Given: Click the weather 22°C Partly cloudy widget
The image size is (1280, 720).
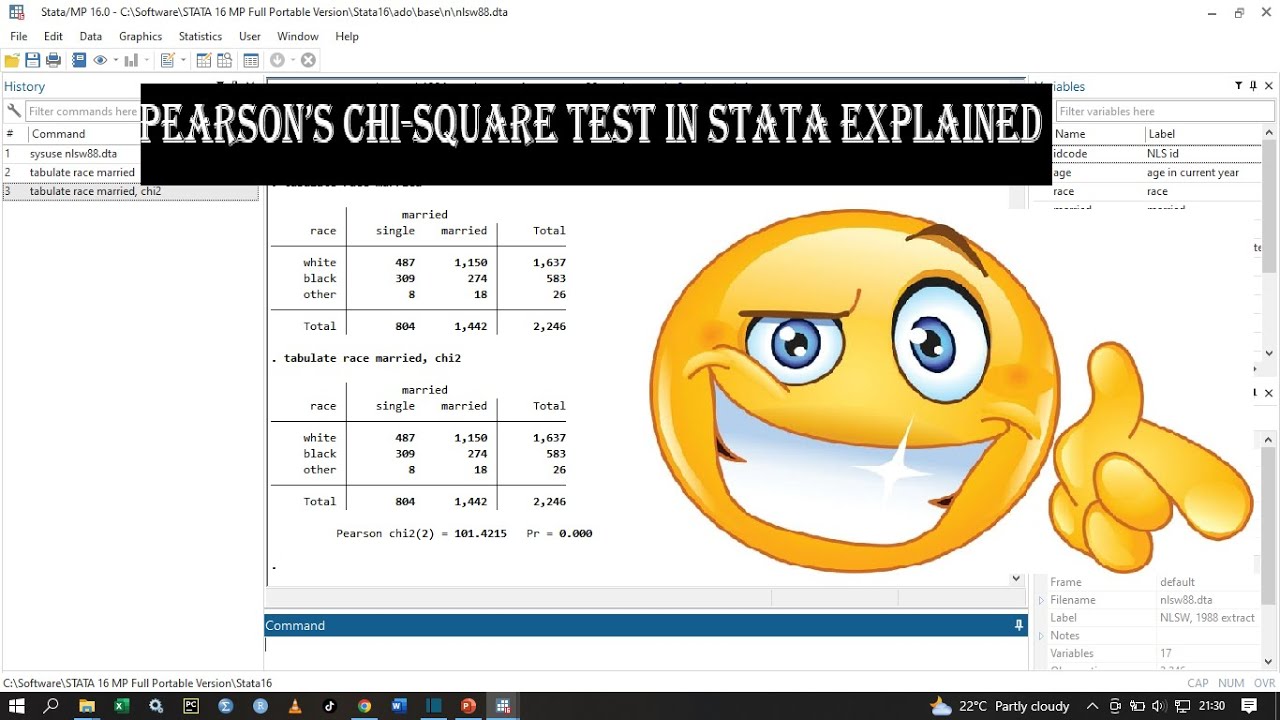Looking at the screenshot, I should 1000,705.
